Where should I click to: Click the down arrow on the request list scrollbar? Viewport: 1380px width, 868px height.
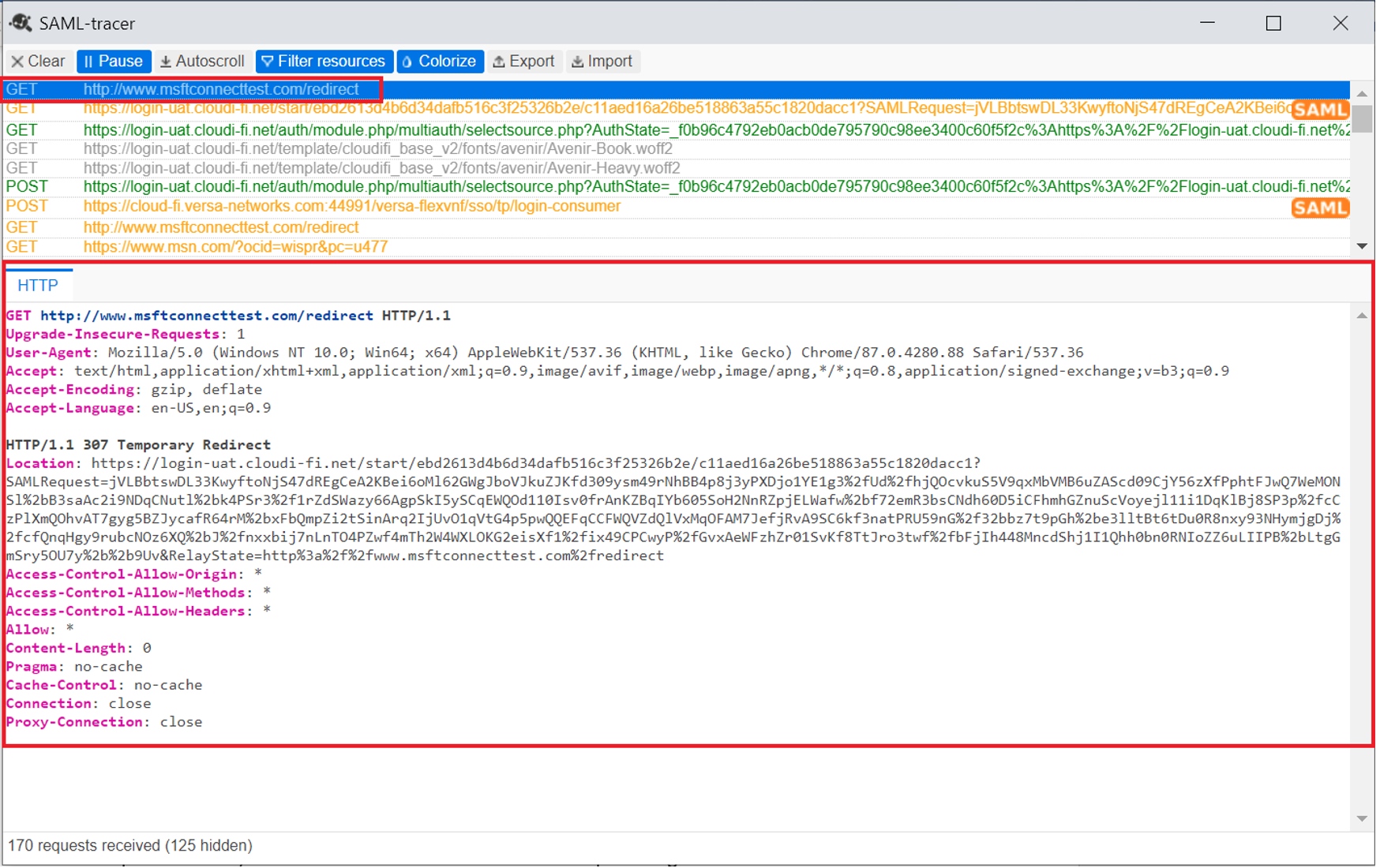pos(1363,245)
